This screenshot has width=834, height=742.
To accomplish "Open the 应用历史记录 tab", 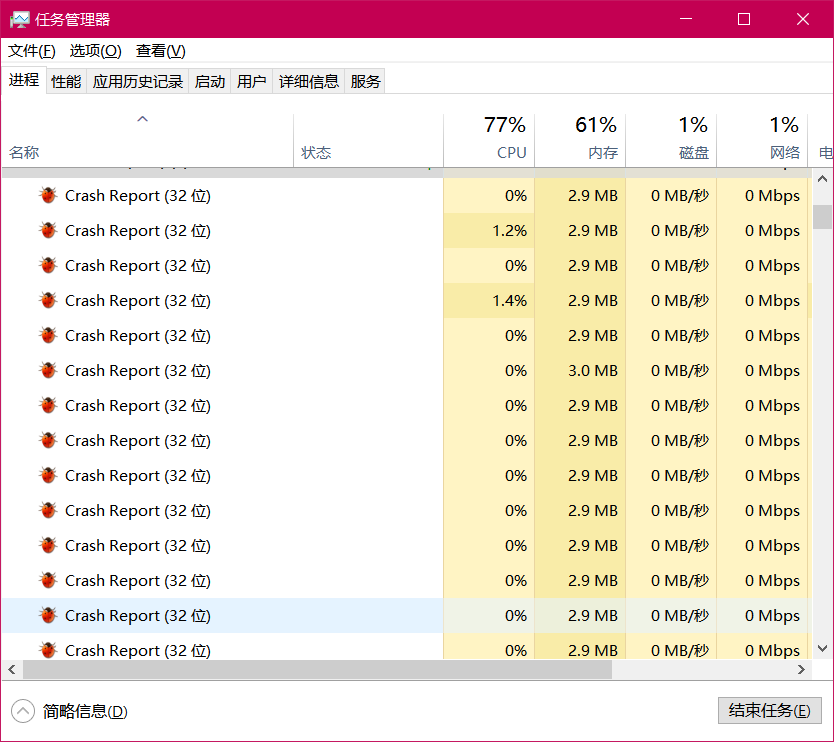I will [x=138, y=81].
